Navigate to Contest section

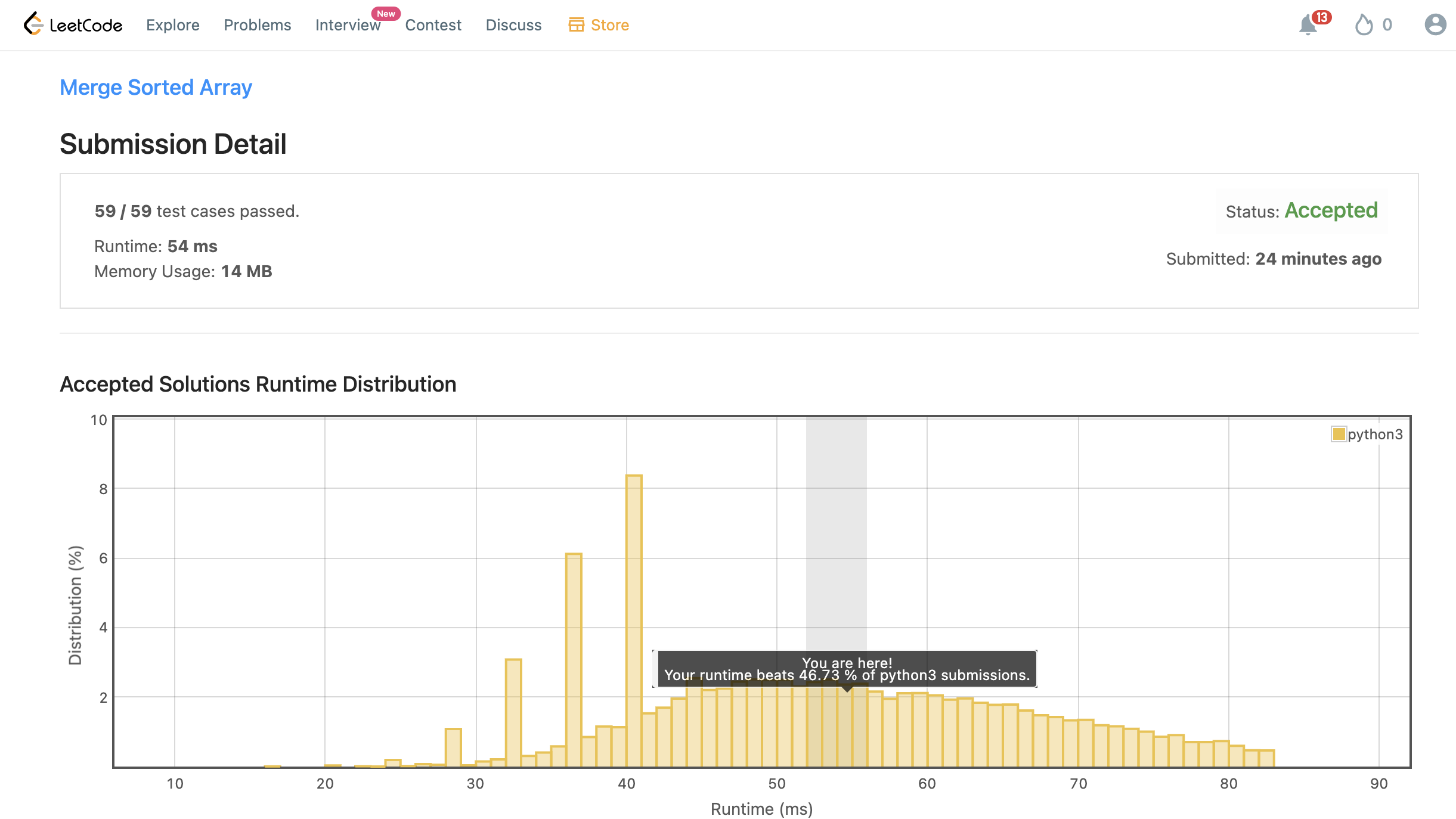coord(433,25)
